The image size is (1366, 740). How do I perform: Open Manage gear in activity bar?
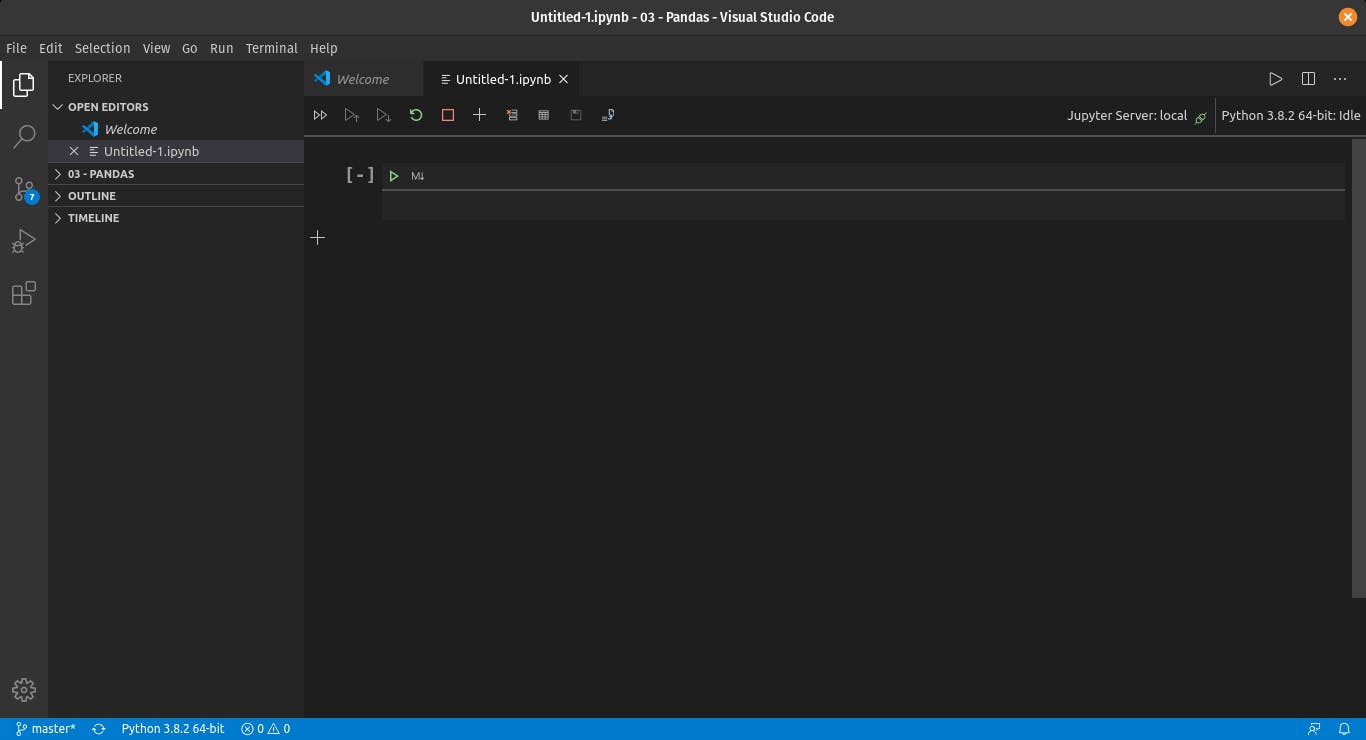pos(24,690)
